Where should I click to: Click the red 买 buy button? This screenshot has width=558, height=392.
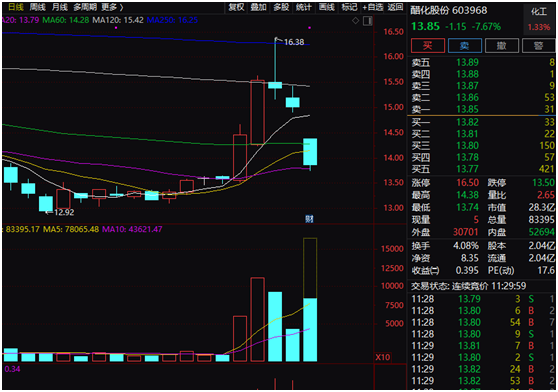click(427, 46)
